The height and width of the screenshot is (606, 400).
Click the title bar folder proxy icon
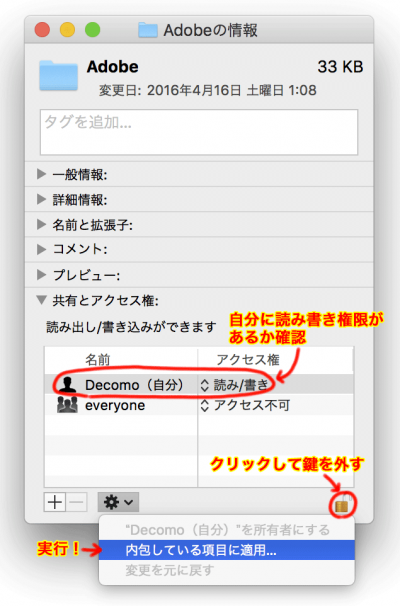pyautogui.click(x=148, y=30)
